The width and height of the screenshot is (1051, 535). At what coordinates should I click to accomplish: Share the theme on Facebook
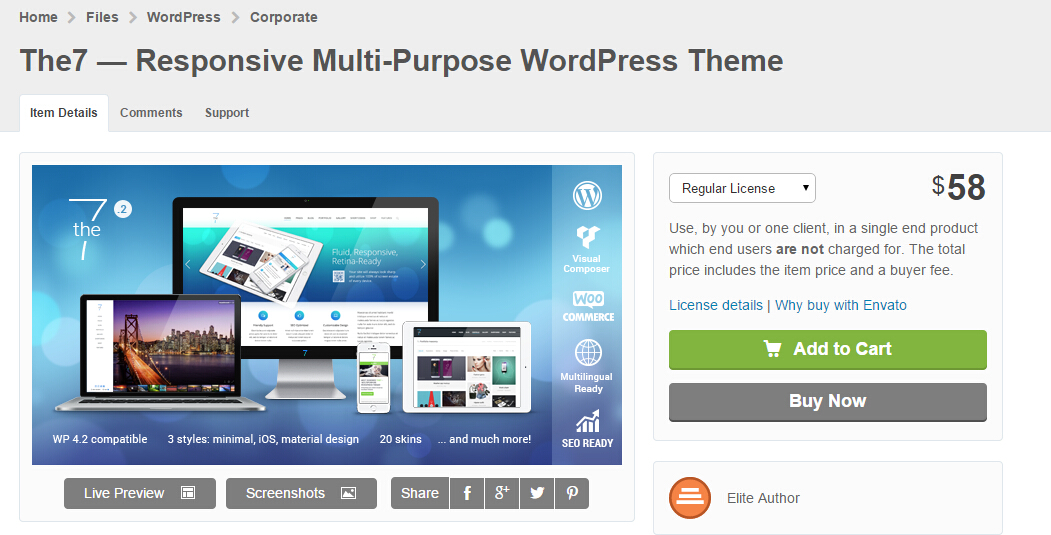pyautogui.click(x=467, y=493)
